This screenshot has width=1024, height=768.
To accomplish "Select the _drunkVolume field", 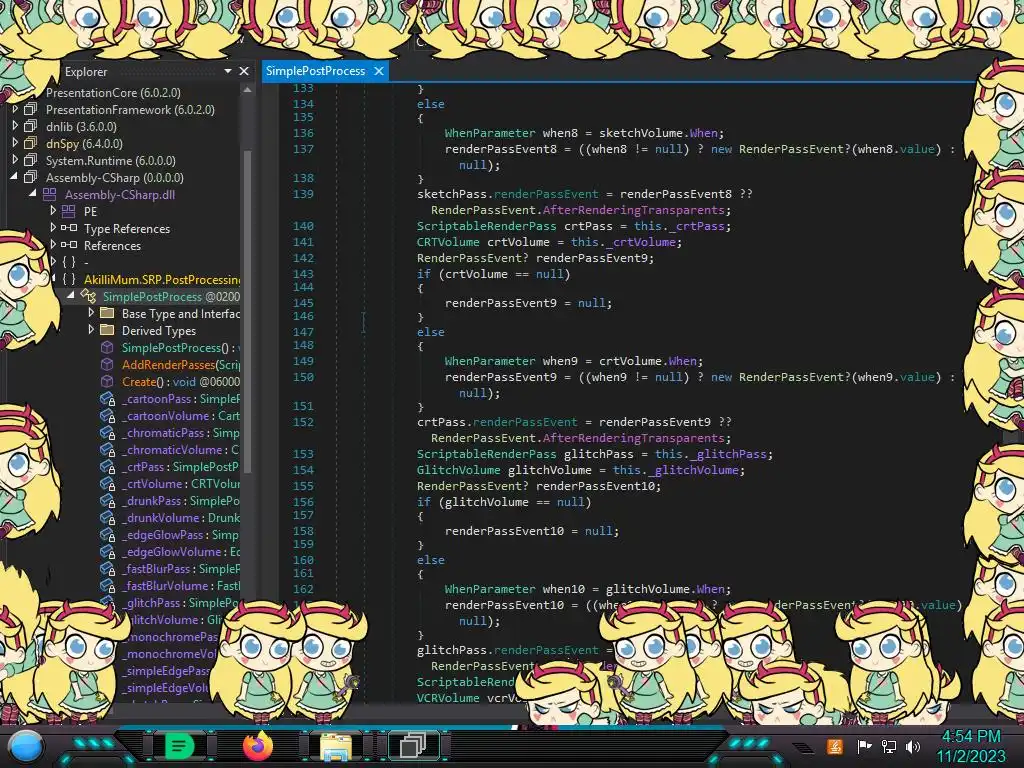I will pyautogui.click(x=181, y=517).
